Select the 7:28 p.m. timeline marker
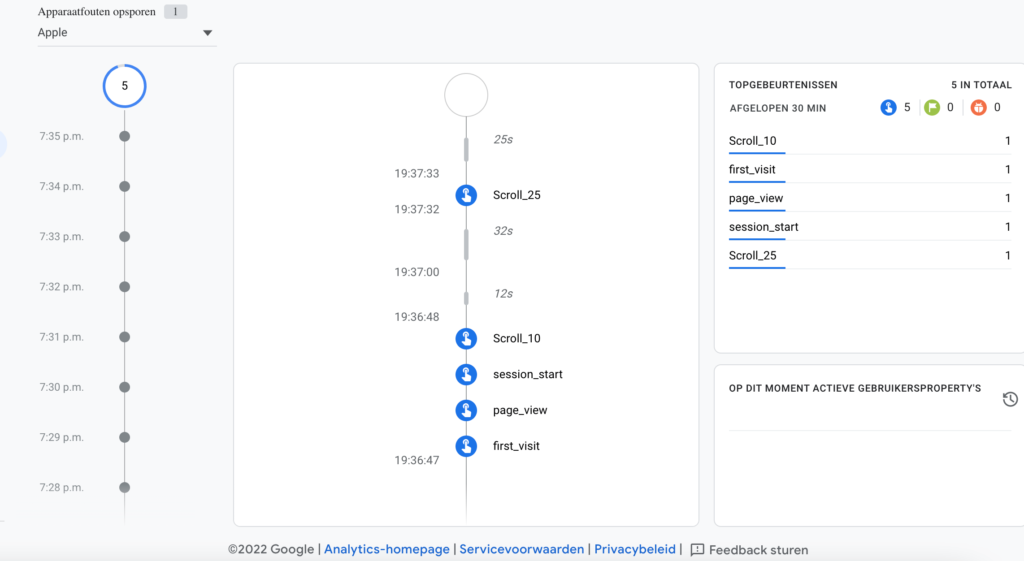Viewport: 1024px width, 561px height. [125, 487]
